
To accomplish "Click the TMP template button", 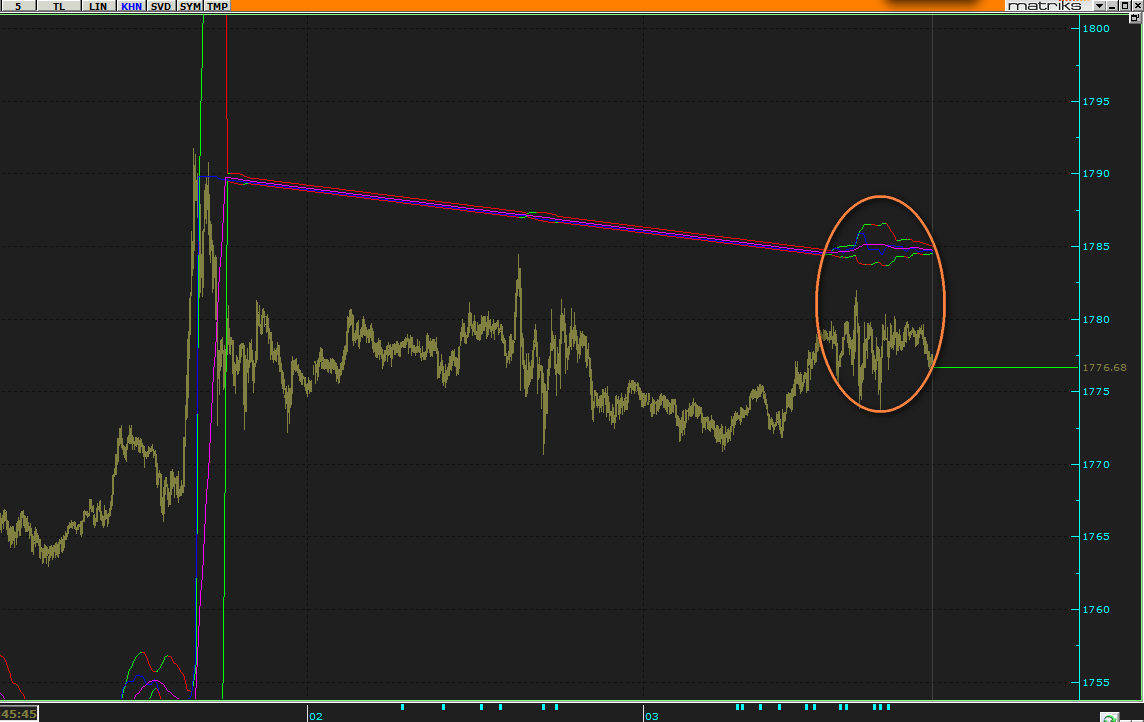I will point(217,6).
